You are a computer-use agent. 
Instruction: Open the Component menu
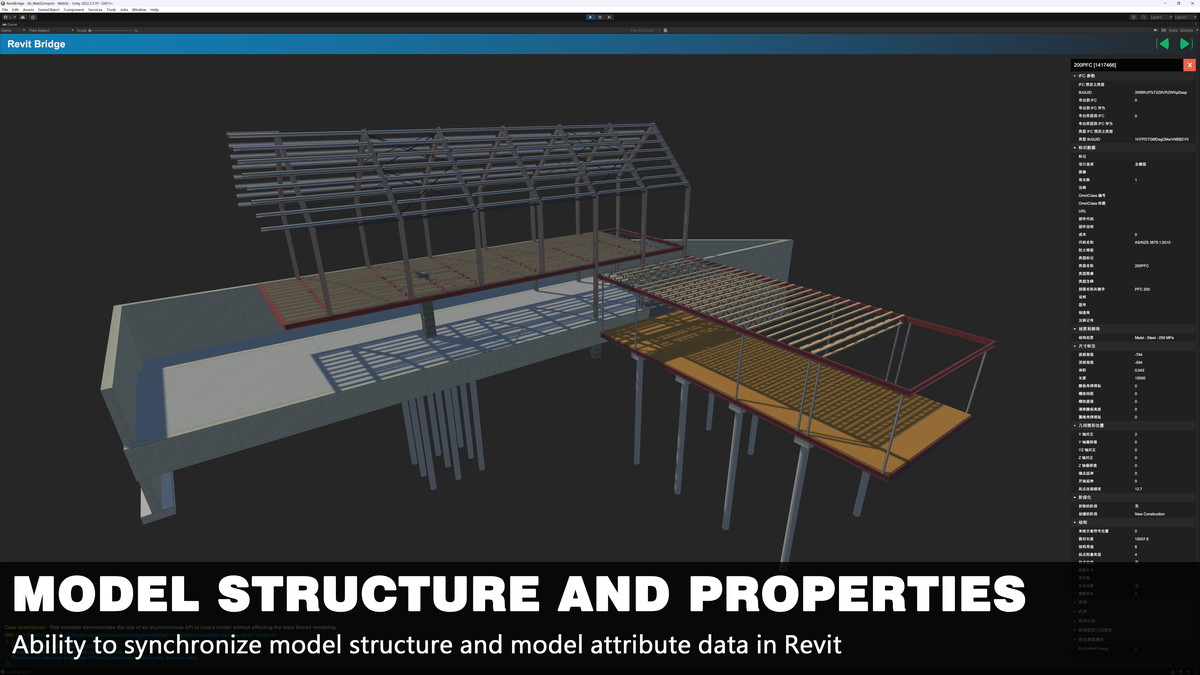[x=74, y=9]
